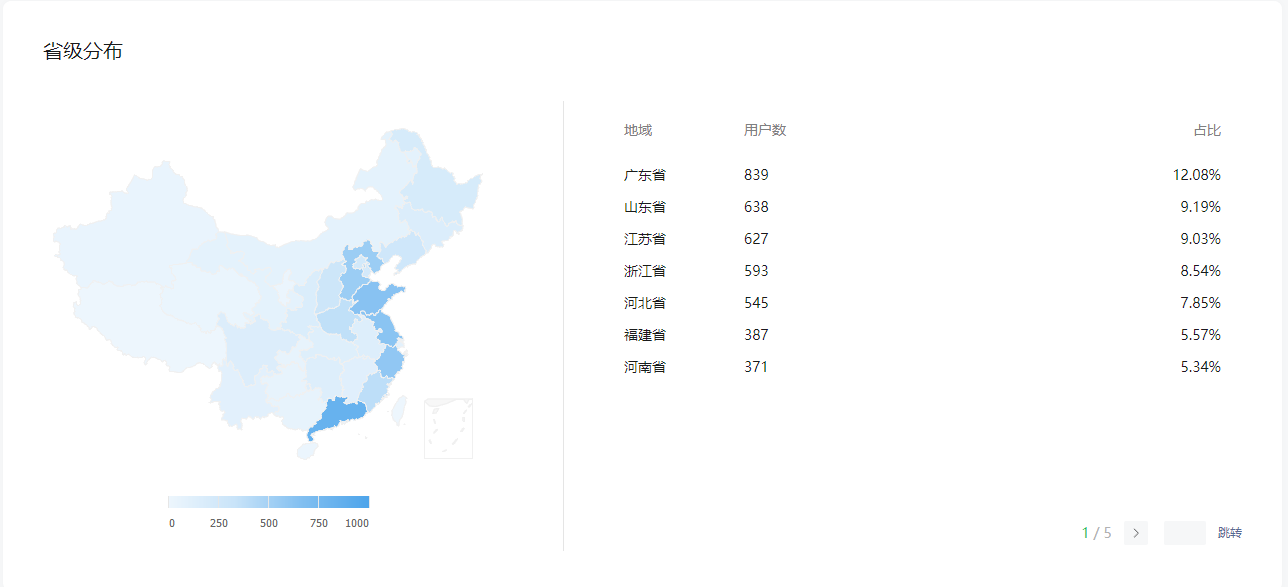Click user count 638
1288x587 pixels.
[x=756, y=207]
